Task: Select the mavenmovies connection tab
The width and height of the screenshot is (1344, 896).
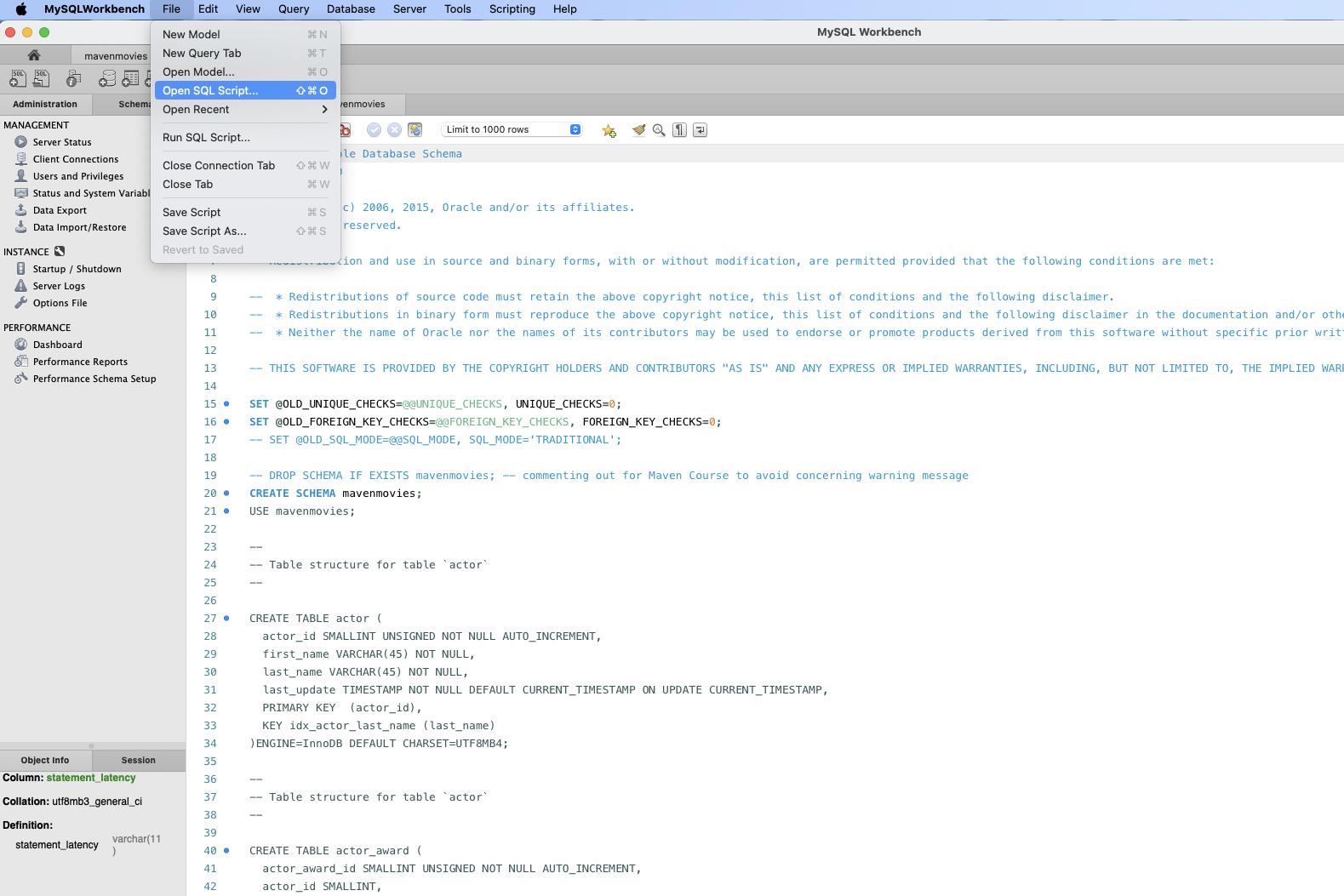Action: coord(116,56)
